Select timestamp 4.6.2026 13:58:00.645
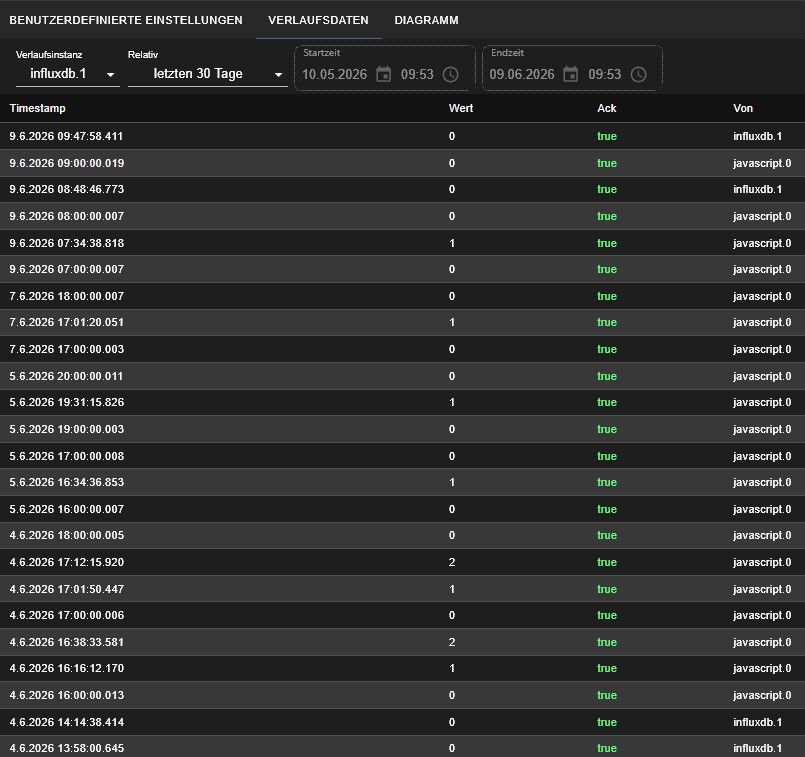This screenshot has width=805, height=757. tap(67, 748)
